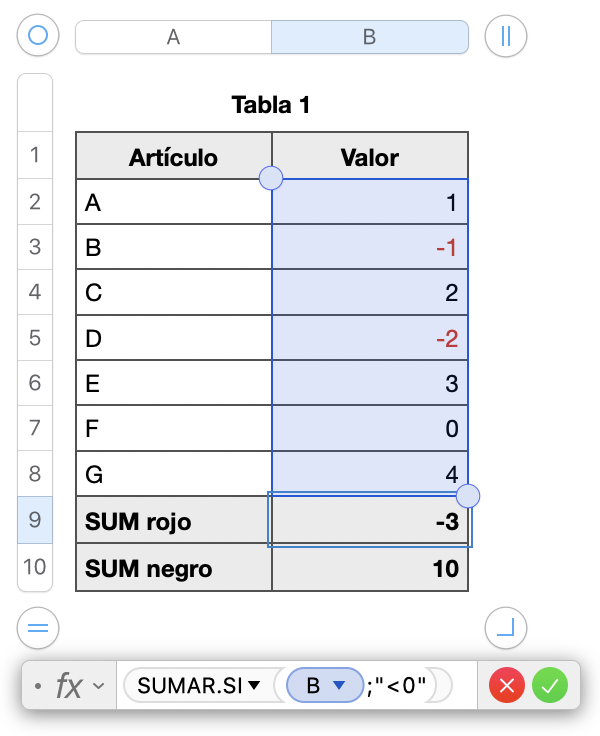Click the SUM negro cell

click(x=173, y=568)
